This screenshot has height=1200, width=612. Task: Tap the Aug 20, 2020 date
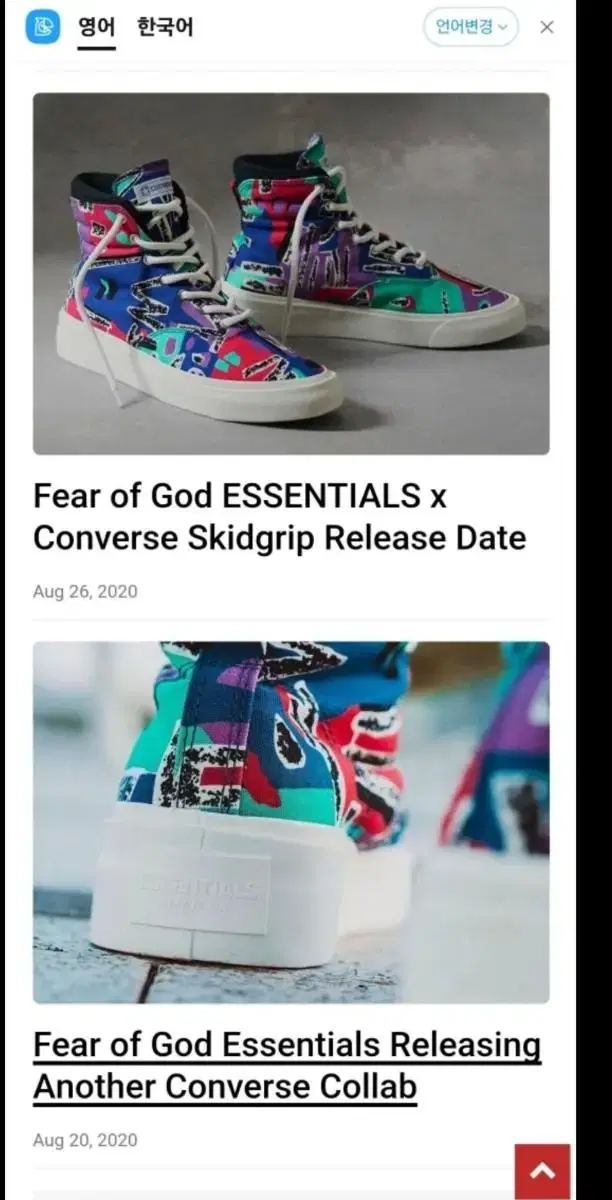point(85,1140)
